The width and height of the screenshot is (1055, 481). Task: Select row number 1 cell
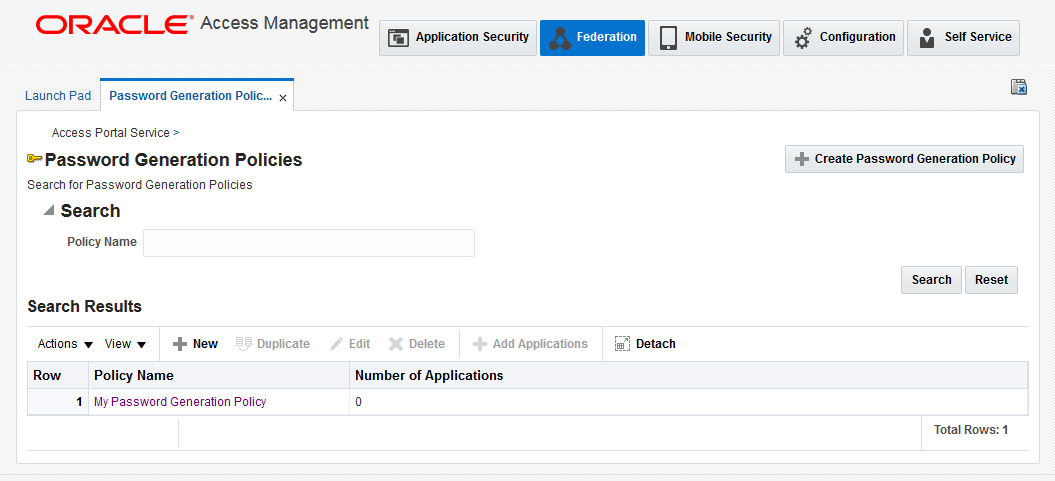[58, 402]
